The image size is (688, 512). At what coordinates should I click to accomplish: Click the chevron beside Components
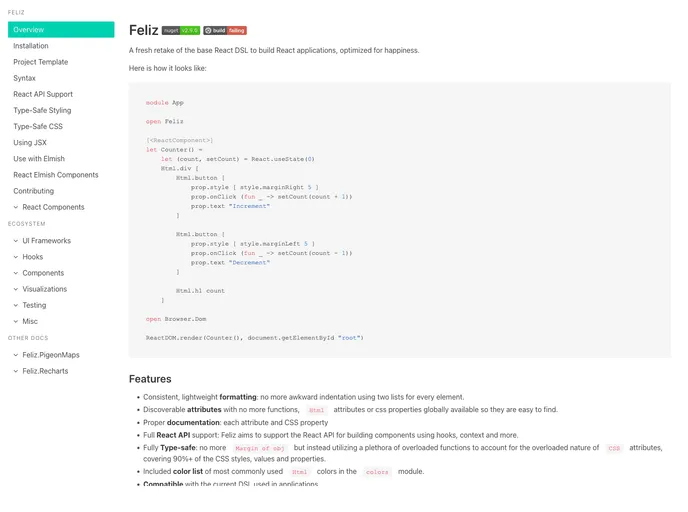click(16, 273)
